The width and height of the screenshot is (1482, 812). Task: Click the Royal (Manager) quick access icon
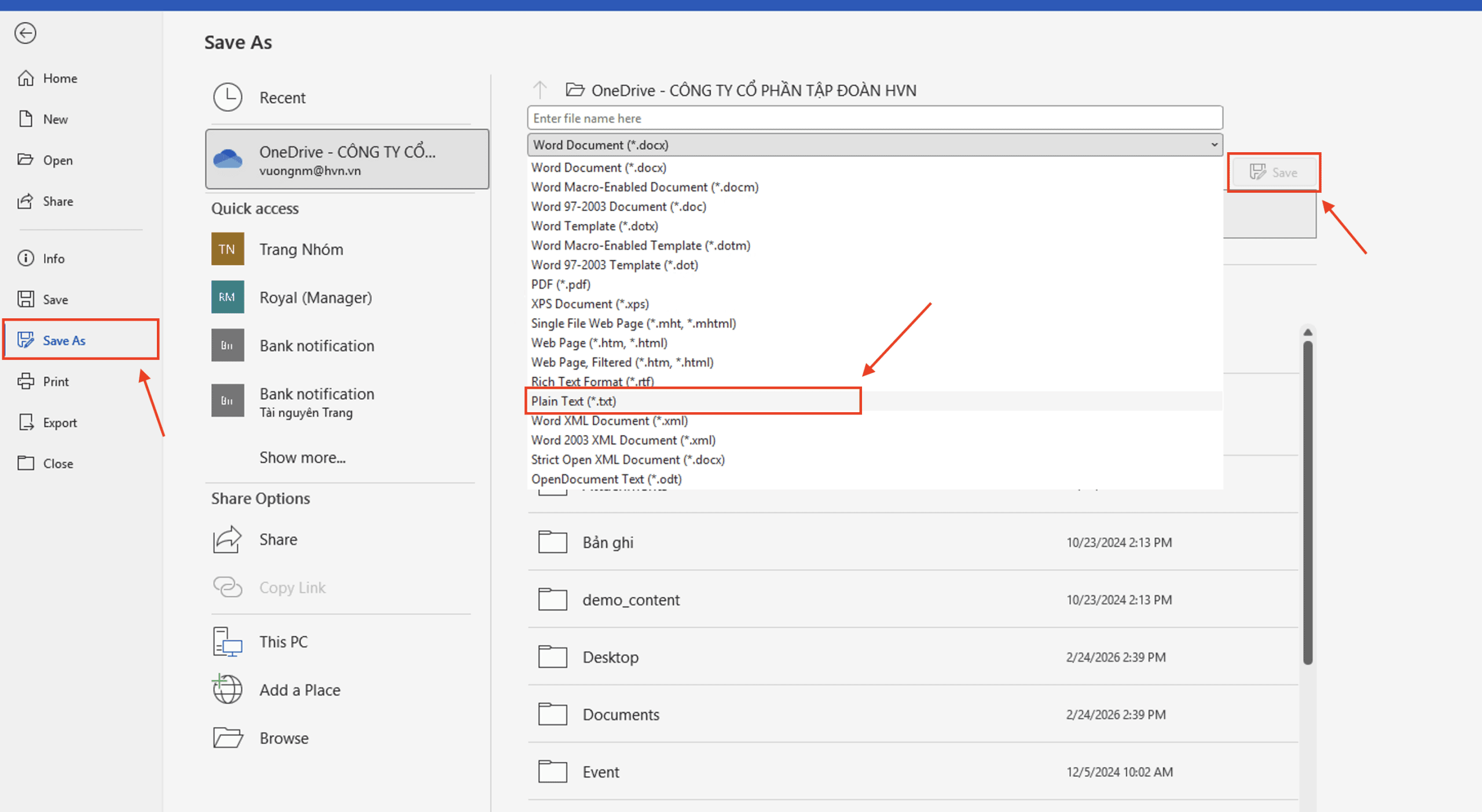tap(227, 297)
